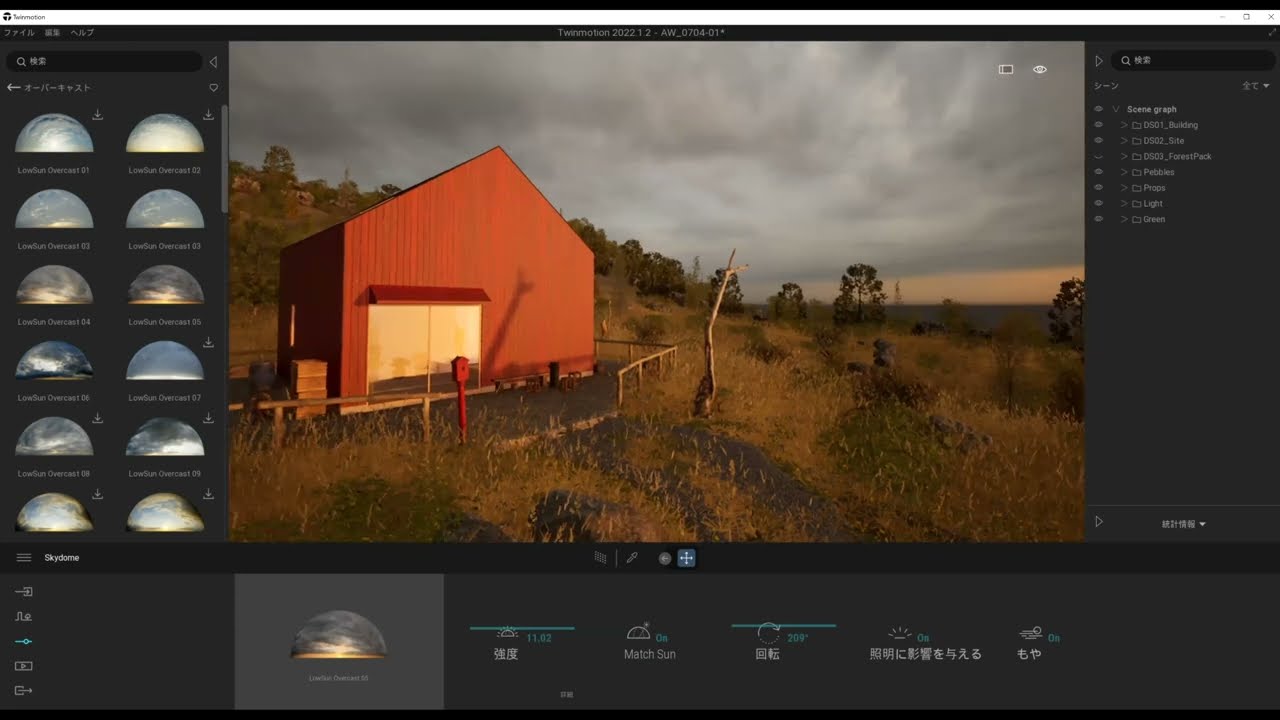Open the Context tool icon below Import
This screenshot has height=720, width=1280.
tap(24, 617)
